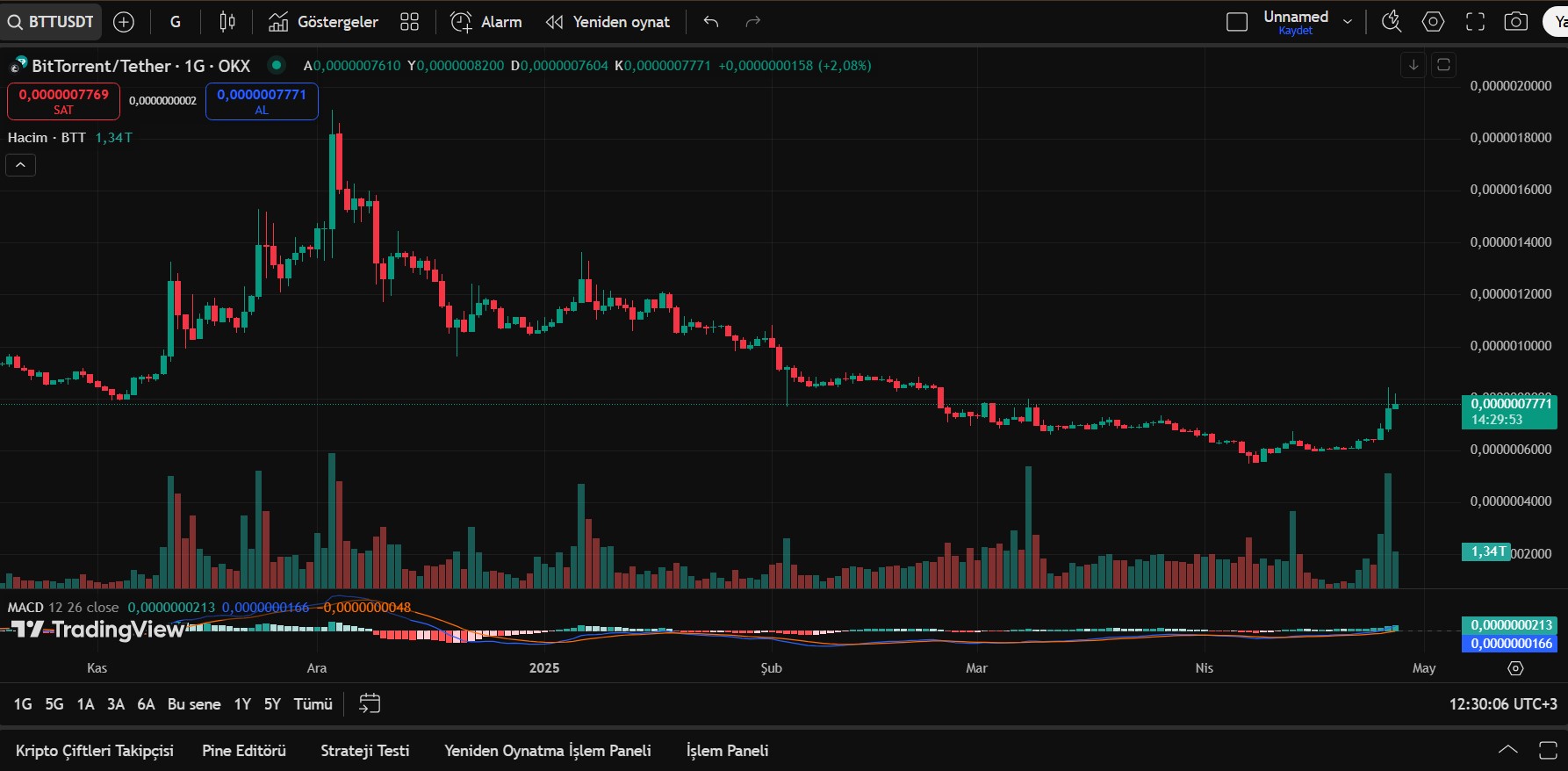This screenshot has width=1568, height=771.
Task: Collapse the indicator legend chevron
Action: (21, 165)
